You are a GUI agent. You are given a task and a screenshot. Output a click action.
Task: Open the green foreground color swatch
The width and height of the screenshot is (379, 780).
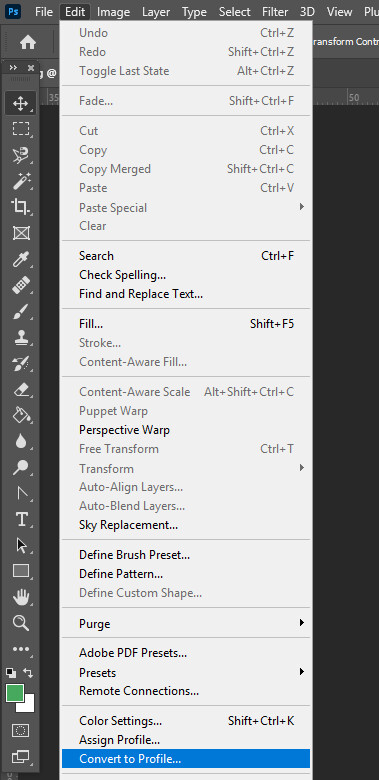tap(15, 693)
